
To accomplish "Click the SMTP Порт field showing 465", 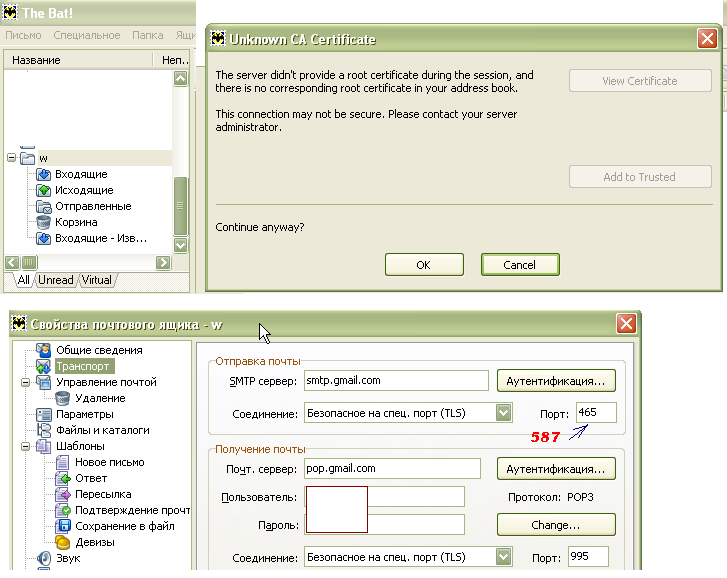I will pos(596,413).
